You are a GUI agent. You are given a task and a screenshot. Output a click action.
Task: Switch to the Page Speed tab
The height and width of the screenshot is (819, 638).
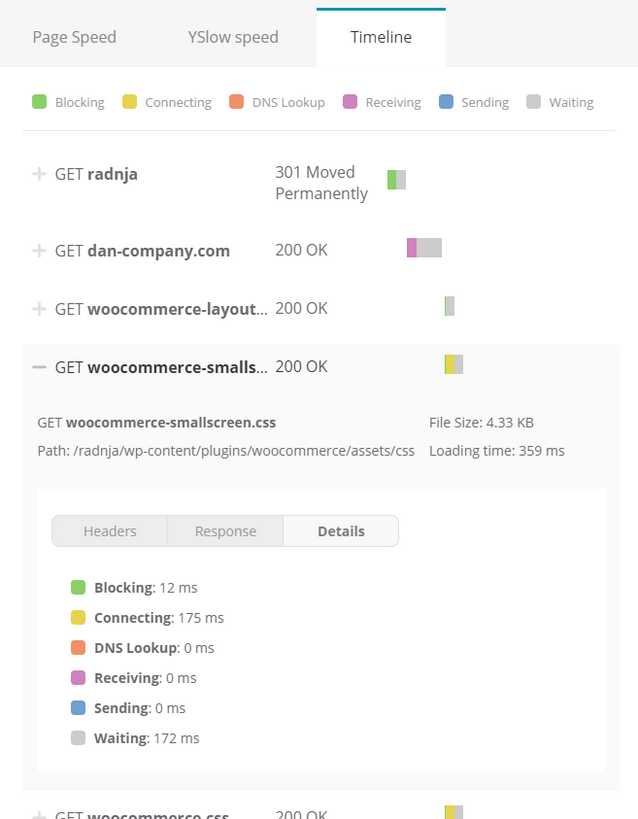pos(74,37)
